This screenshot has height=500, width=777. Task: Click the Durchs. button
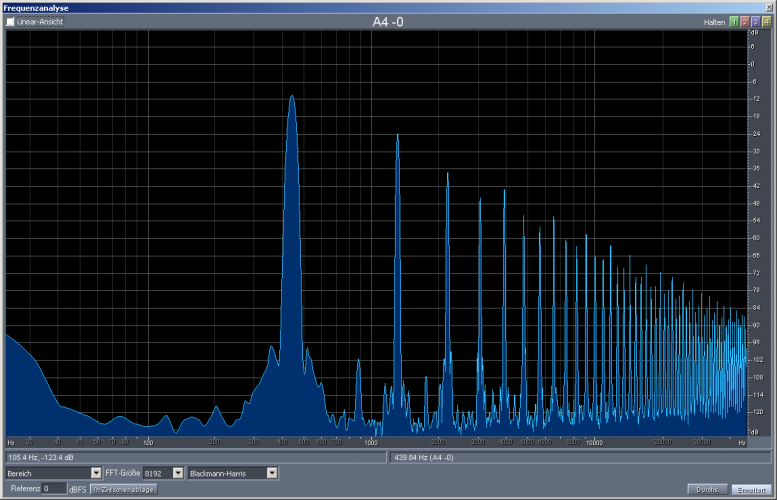(707, 489)
